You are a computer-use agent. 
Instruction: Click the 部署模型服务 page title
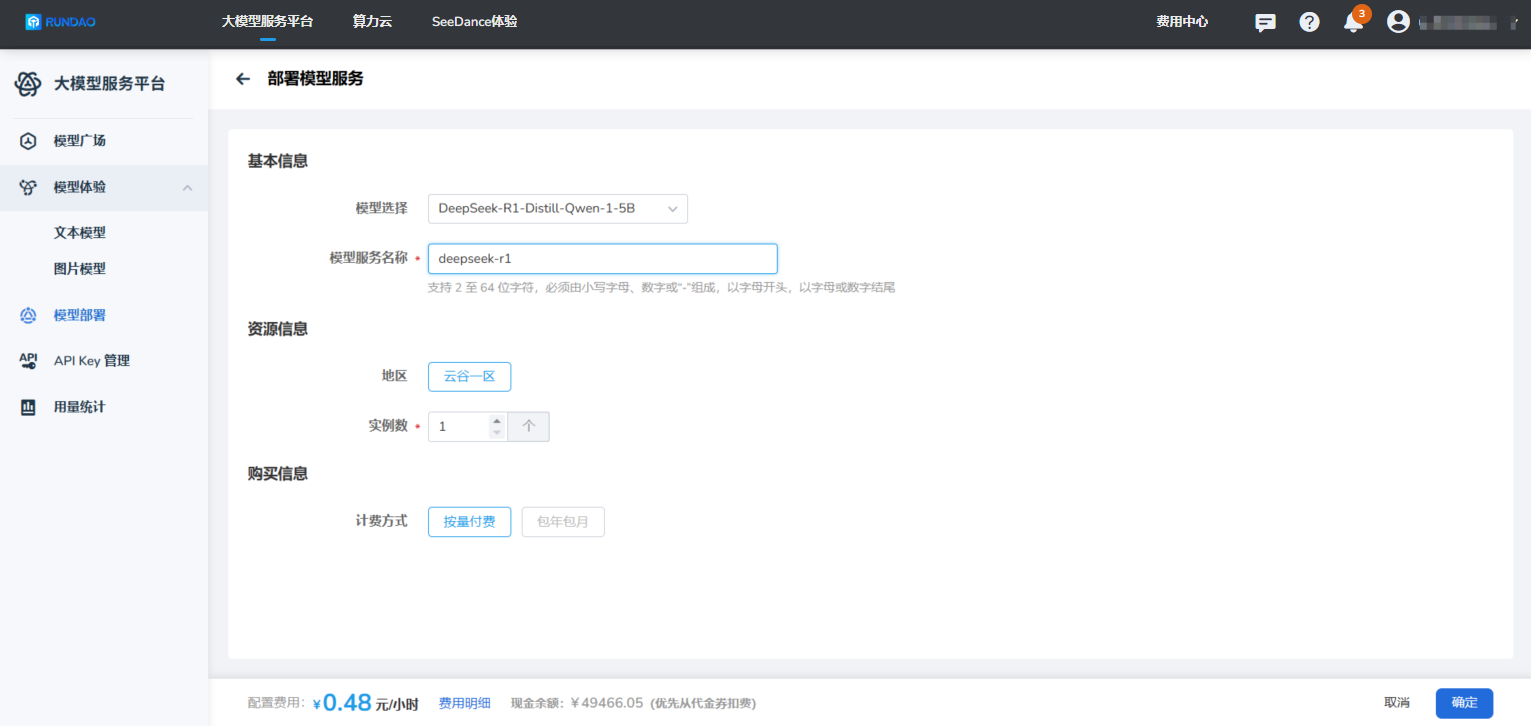point(316,79)
